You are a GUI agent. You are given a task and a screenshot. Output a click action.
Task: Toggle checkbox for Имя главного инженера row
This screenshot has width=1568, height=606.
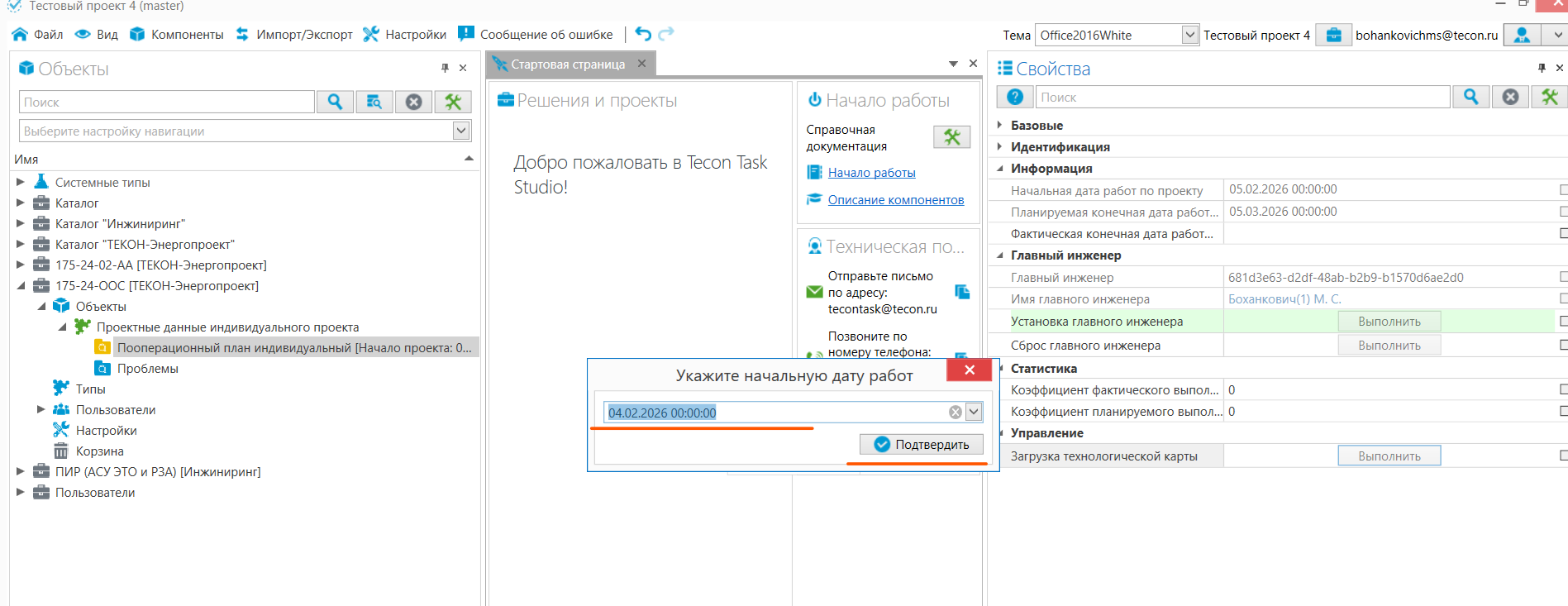click(x=1562, y=298)
